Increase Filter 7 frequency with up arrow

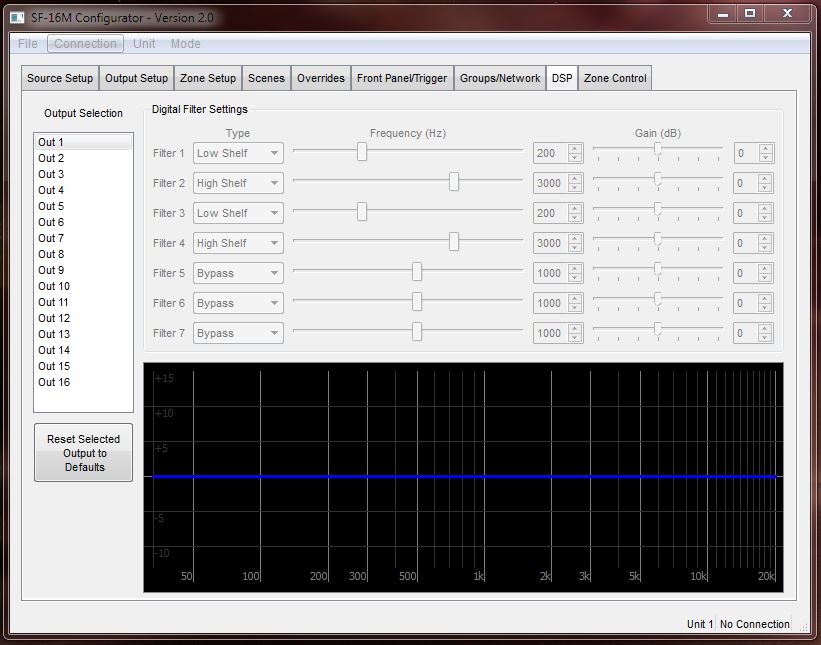click(x=575, y=328)
